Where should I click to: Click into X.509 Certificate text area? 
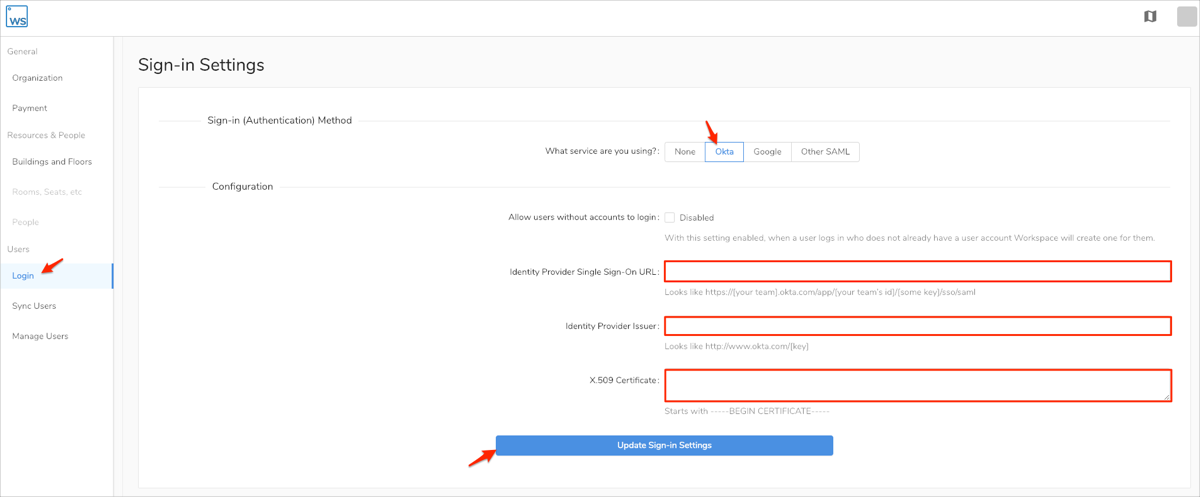click(x=917, y=385)
